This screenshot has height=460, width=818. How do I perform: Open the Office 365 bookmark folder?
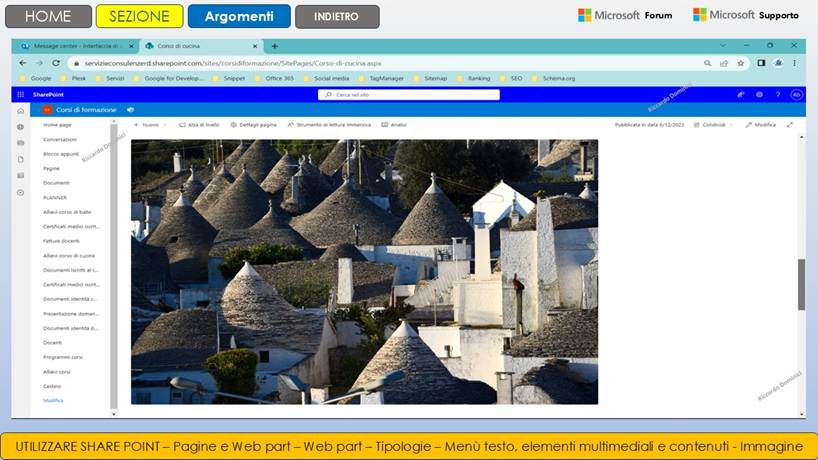[x=274, y=78]
